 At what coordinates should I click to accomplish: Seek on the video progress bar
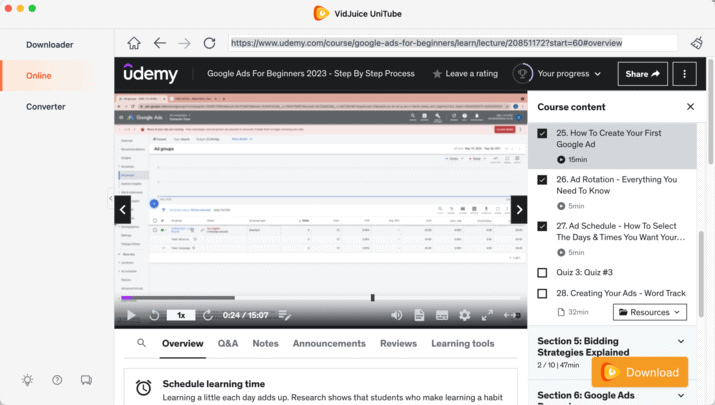pos(321,298)
